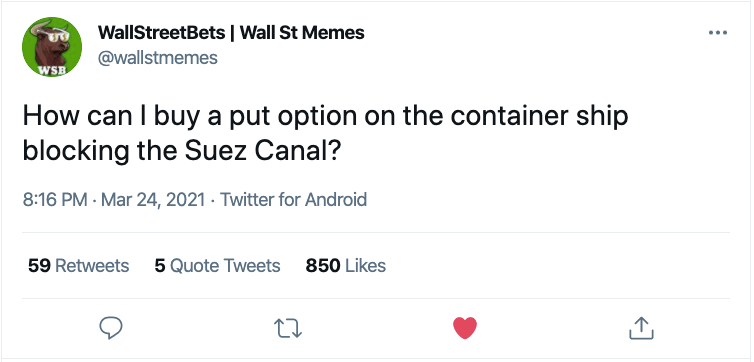Click the tweet text about put option
The image size is (754, 362).
(326, 134)
